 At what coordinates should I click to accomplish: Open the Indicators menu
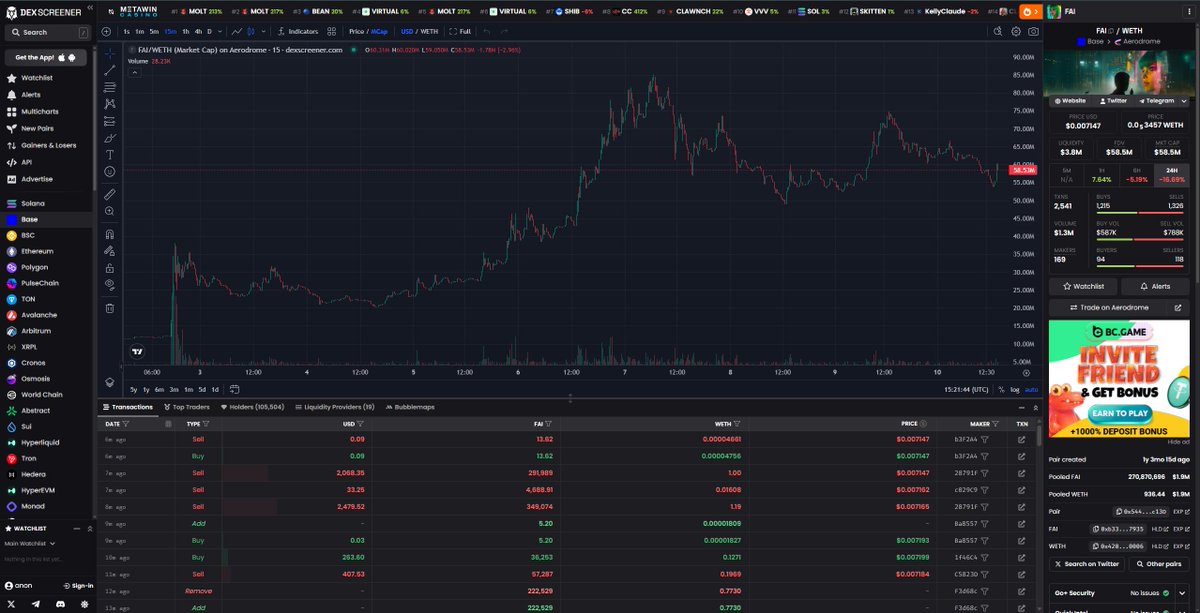pos(296,31)
